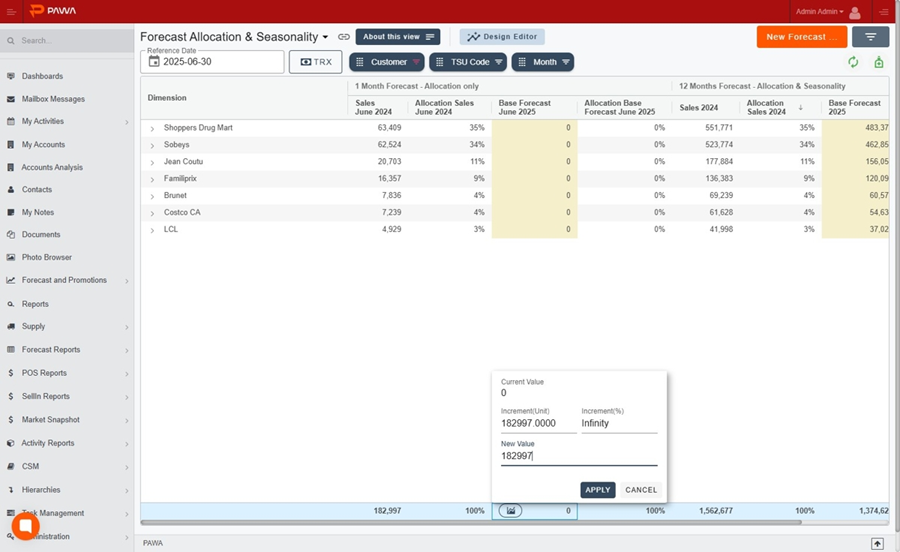Toggle the TRX currency button
The image size is (900, 552).
(316, 62)
